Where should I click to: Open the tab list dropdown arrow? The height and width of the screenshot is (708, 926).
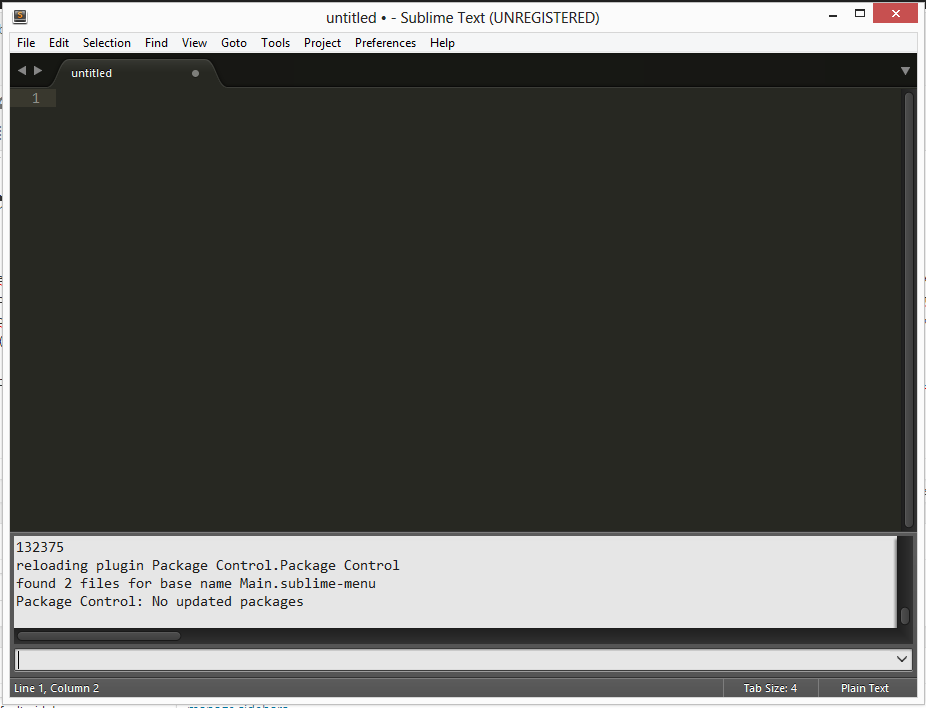click(x=905, y=71)
